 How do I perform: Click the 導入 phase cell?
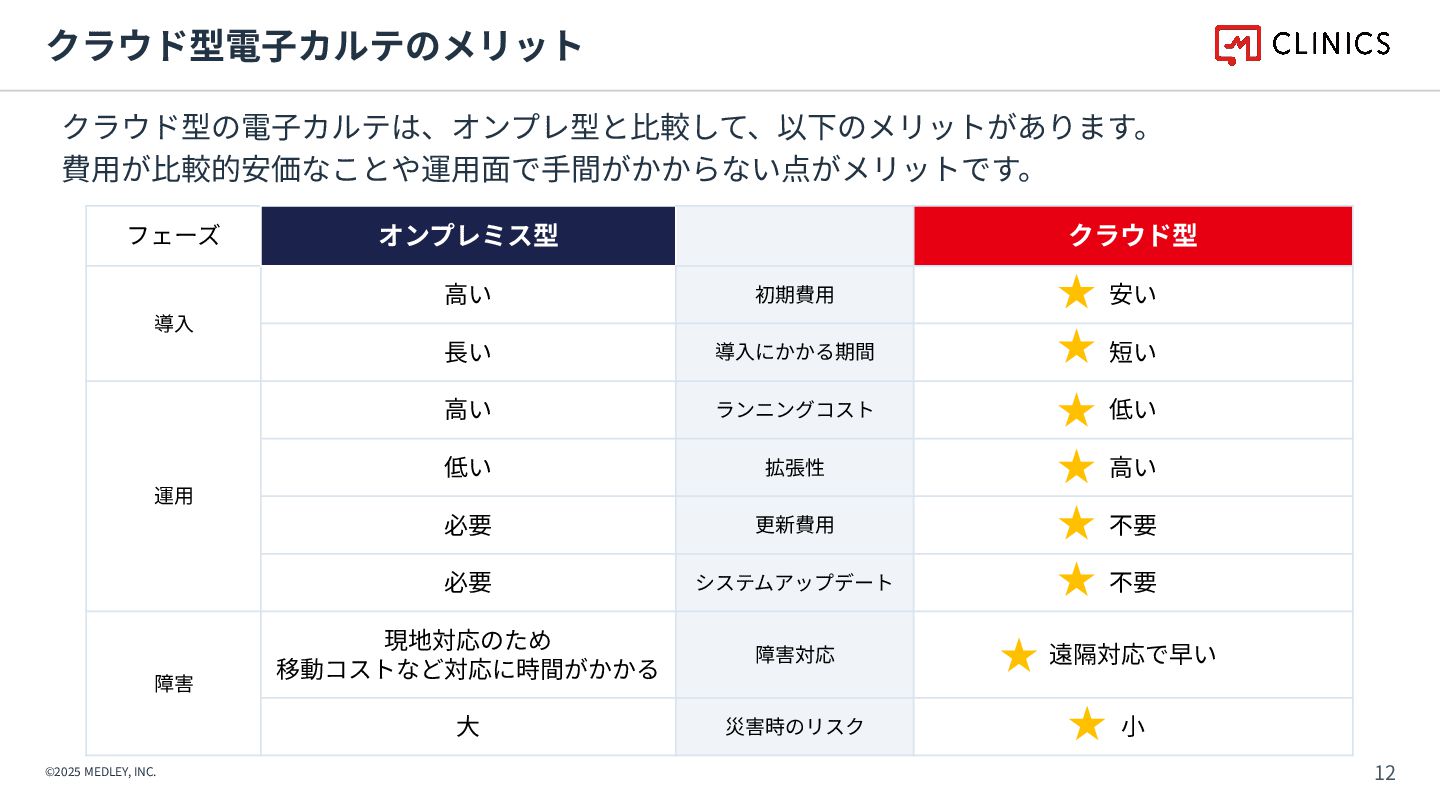[174, 323]
